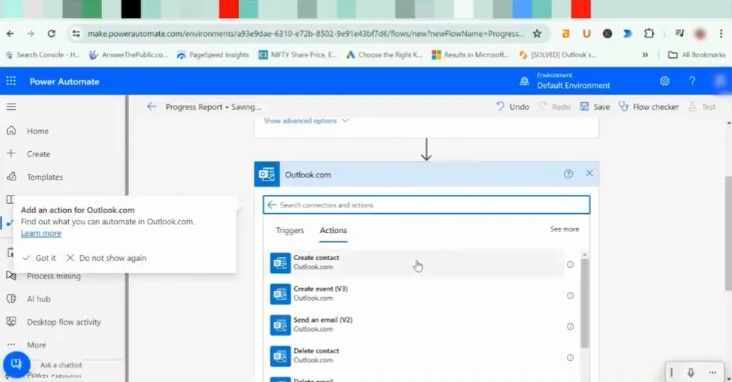The image size is (732, 382).
Task: Click the Learn more link in the tip
Action: pyautogui.click(x=41, y=233)
